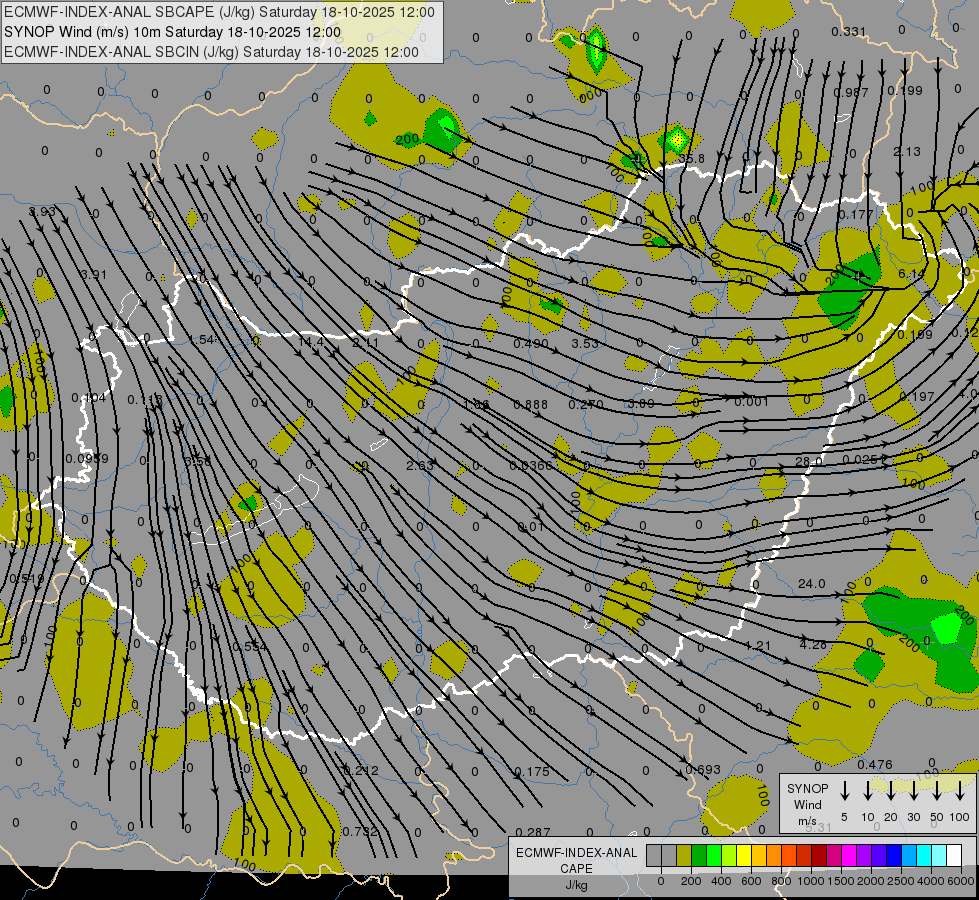Click the 35.8 value on the map
979x900 pixels.
[x=691, y=159]
